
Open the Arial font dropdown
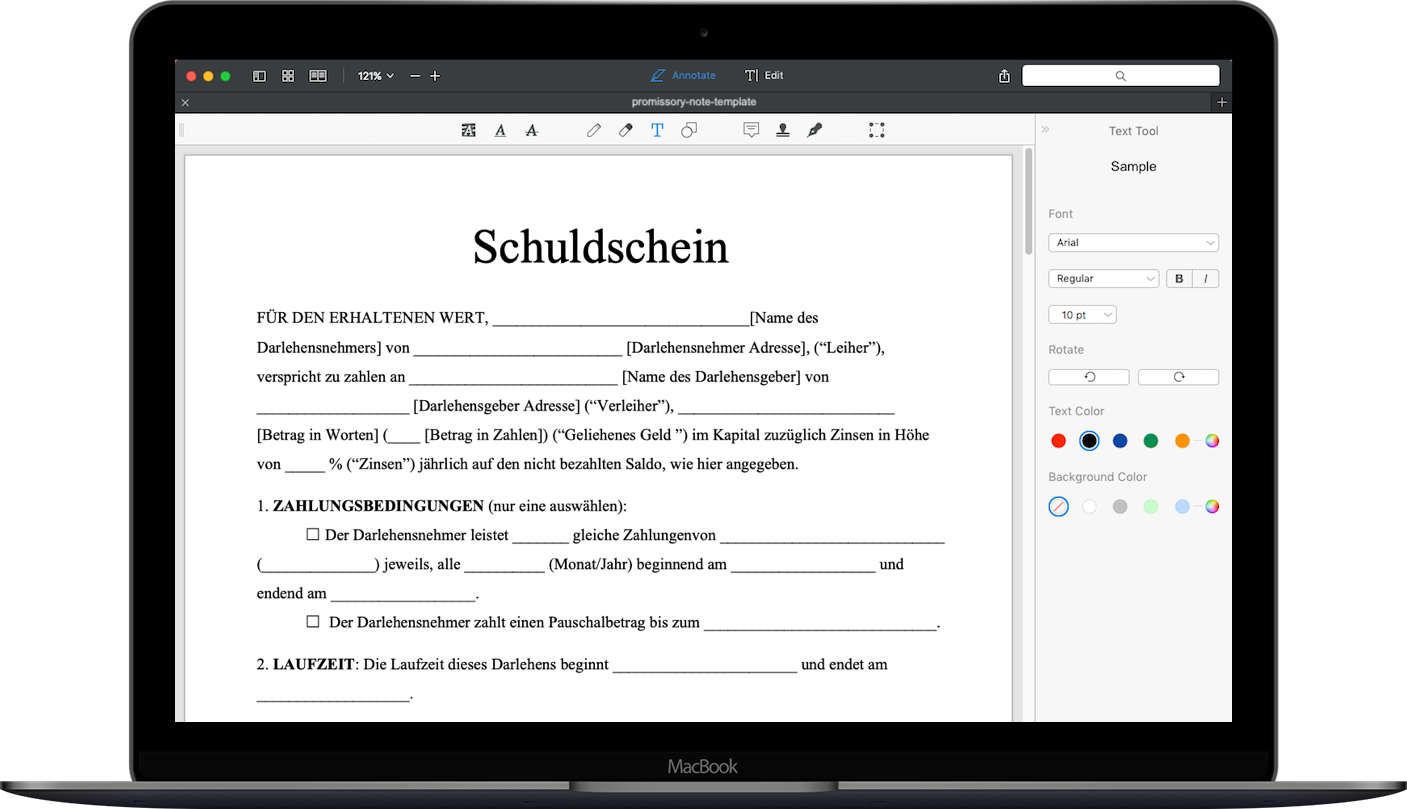[1133, 243]
